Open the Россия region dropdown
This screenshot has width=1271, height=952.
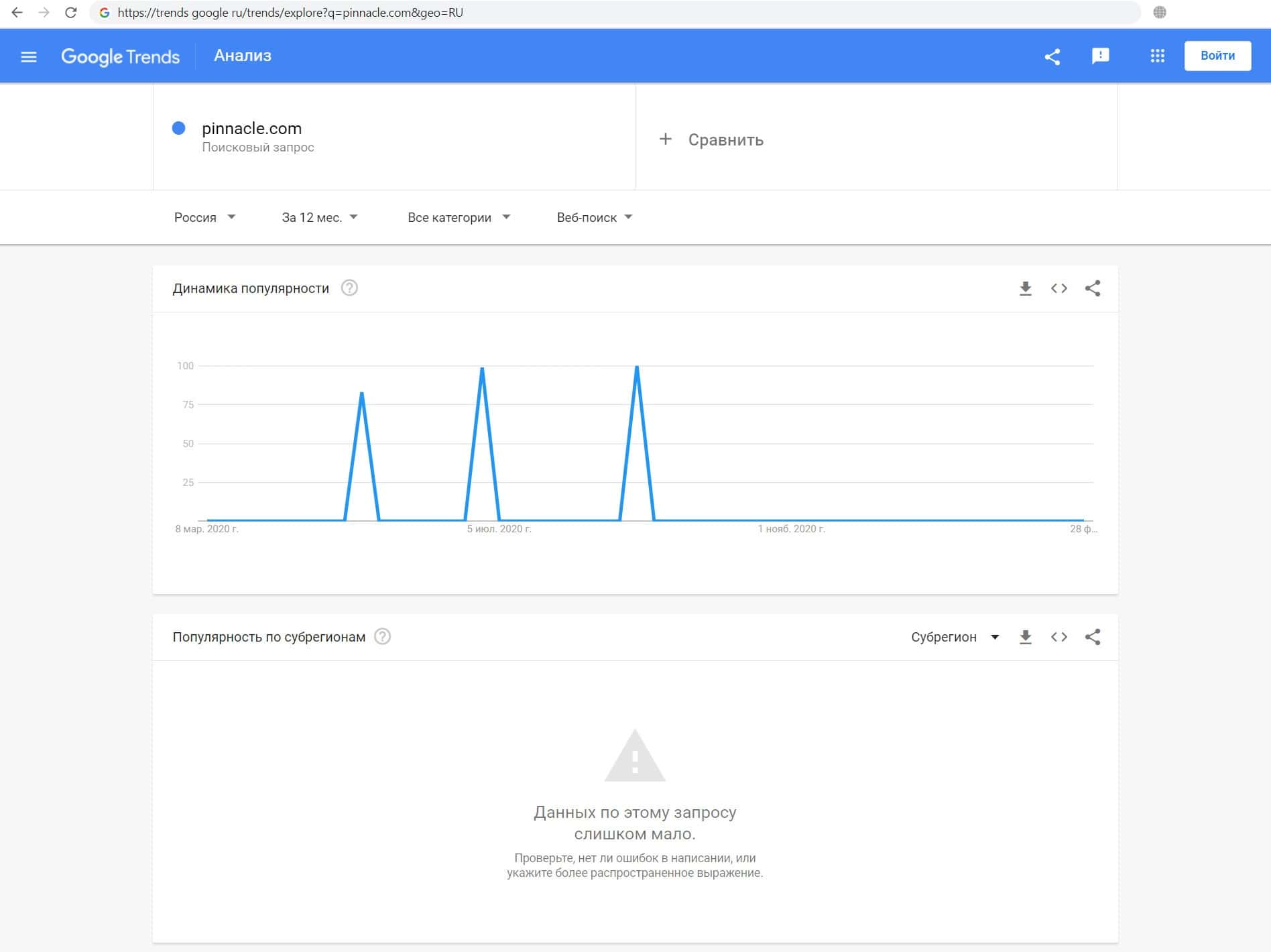(204, 217)
